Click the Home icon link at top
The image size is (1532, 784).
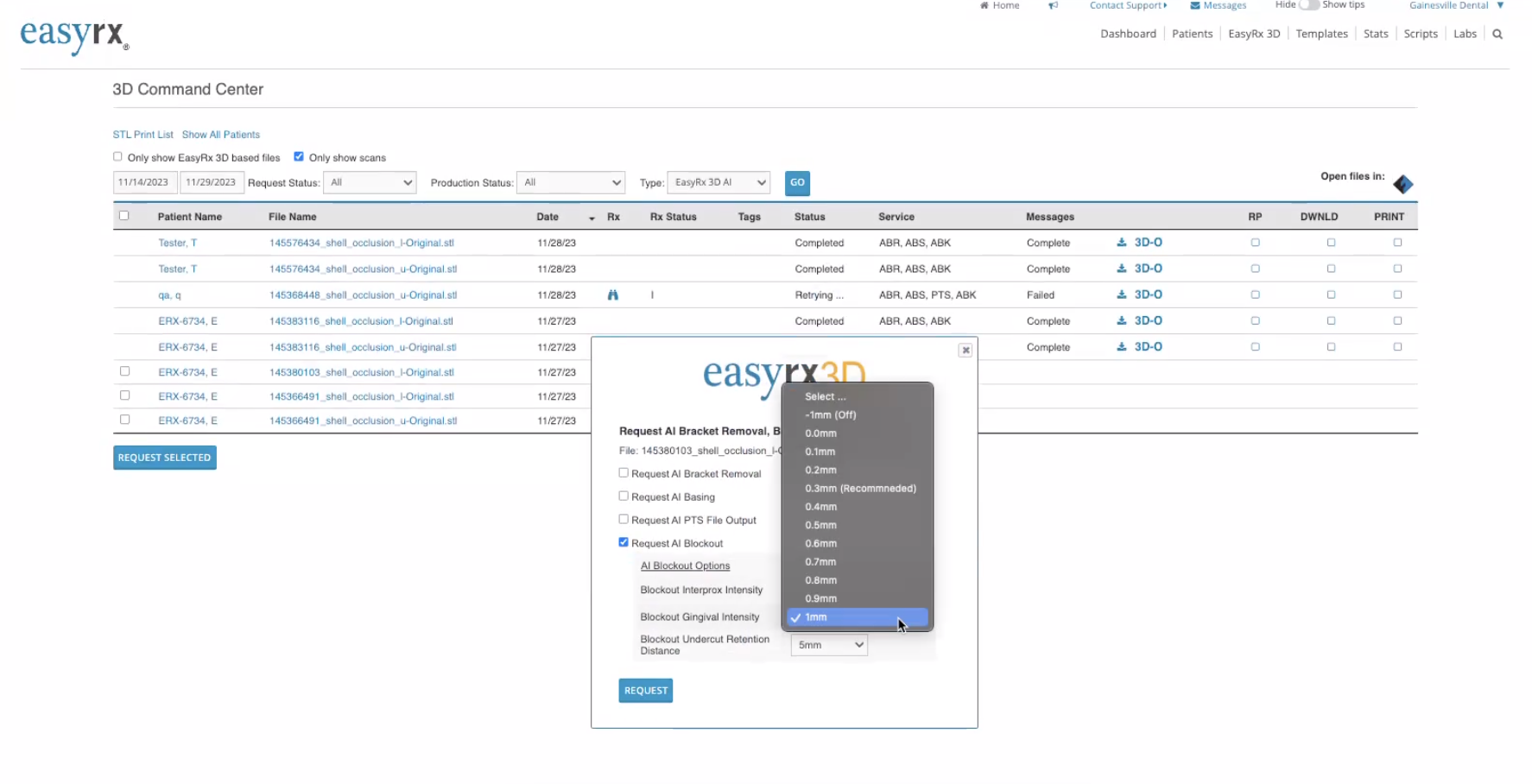pos(1000,5)
